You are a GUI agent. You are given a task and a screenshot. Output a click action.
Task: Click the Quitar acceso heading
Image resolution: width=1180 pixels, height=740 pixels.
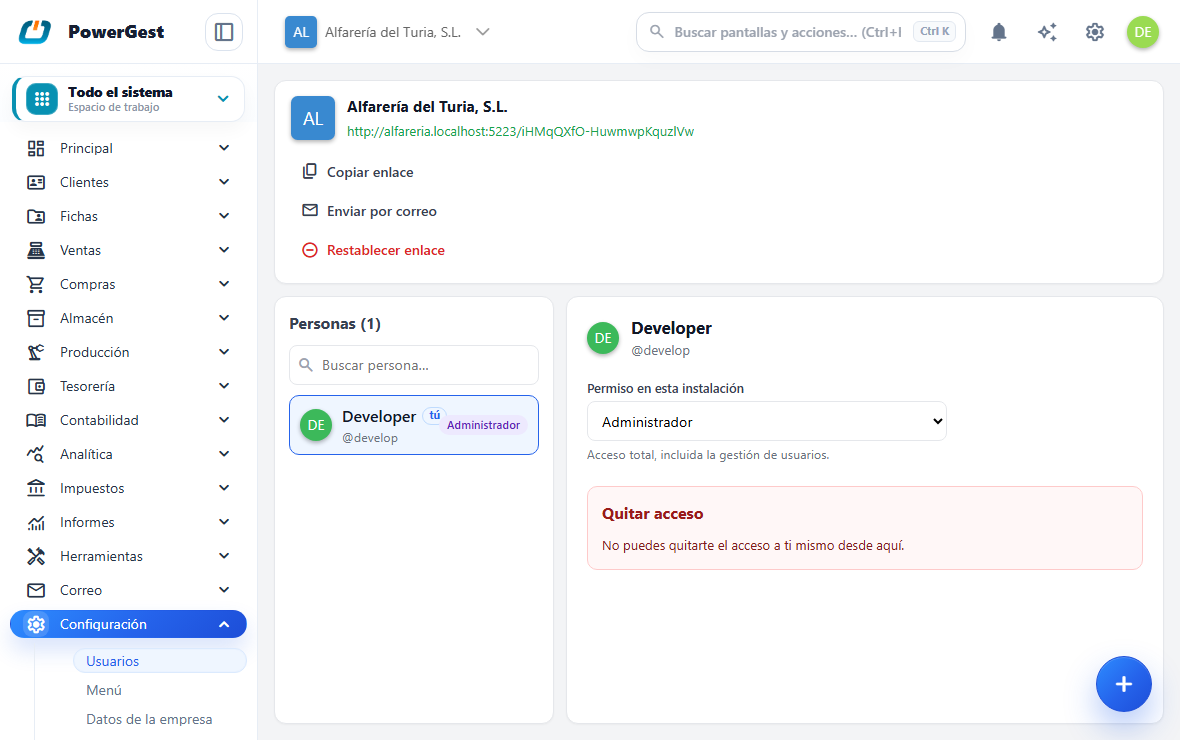[x=652, y=513]
